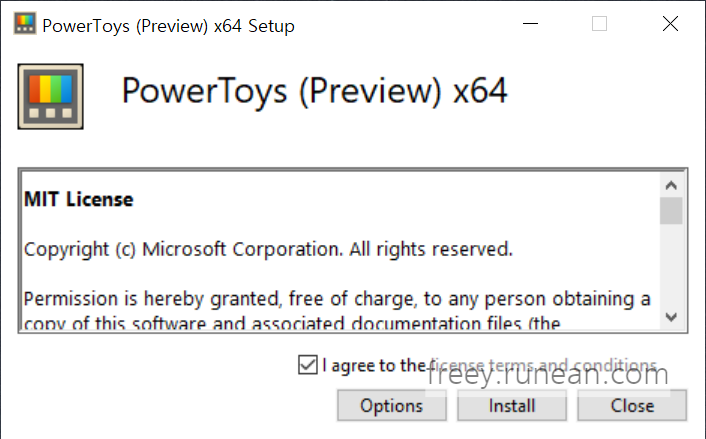Click the greyed-out maximize window button
This screenshot has width=706, height=439.
coord(599,24)
